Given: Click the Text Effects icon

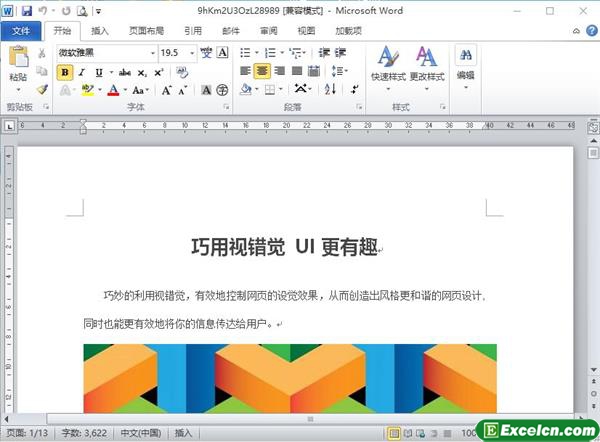Looking at the screenshot, I should point(65,90).
